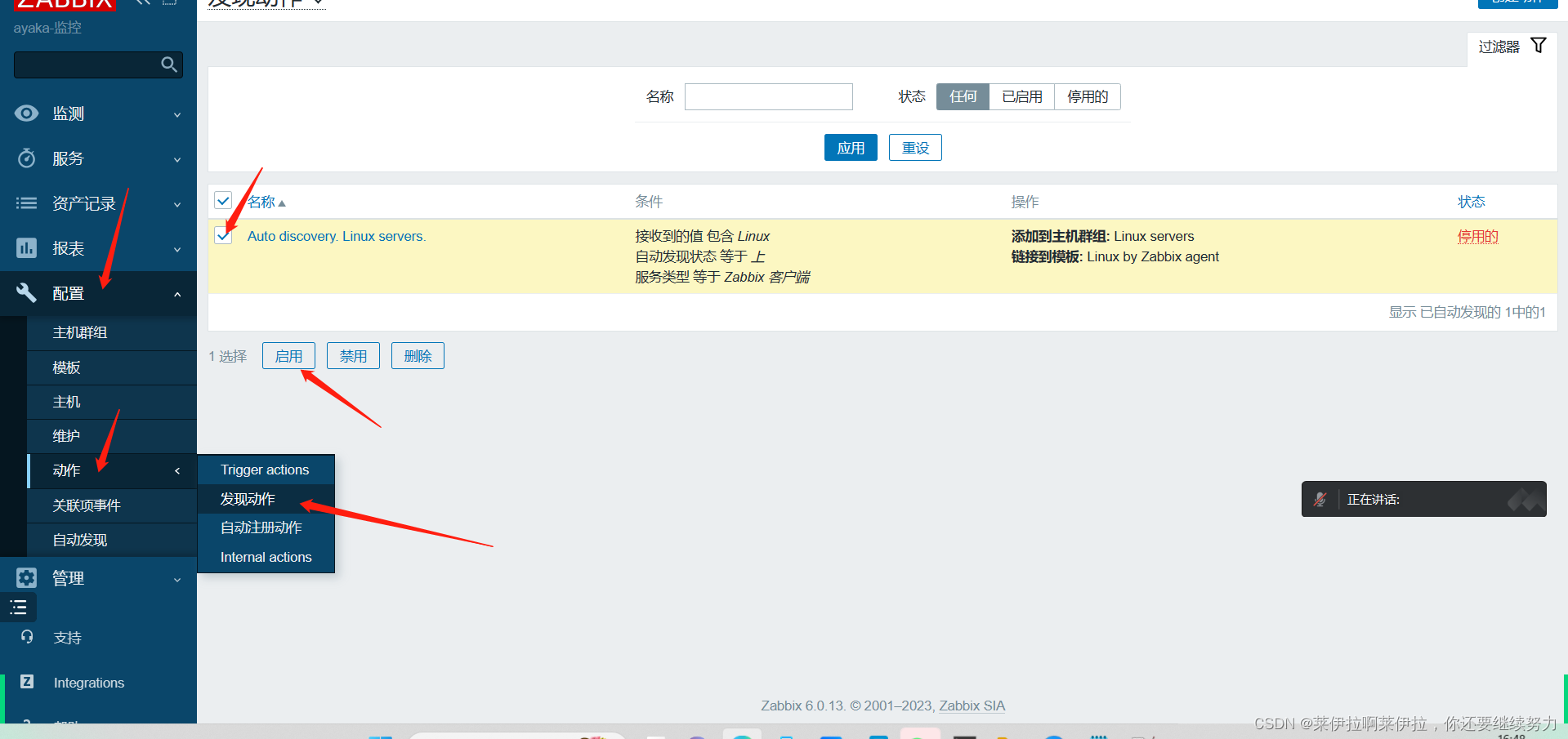The width and height of the screenshot is (1568, 739).
Task: Click the 禁用 button
Action: (x=353, y=356)
